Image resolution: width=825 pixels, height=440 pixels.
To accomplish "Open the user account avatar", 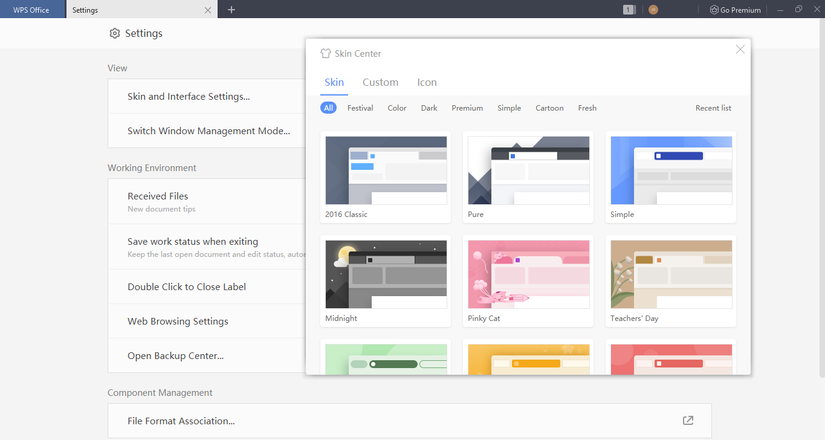I will 653,9.
